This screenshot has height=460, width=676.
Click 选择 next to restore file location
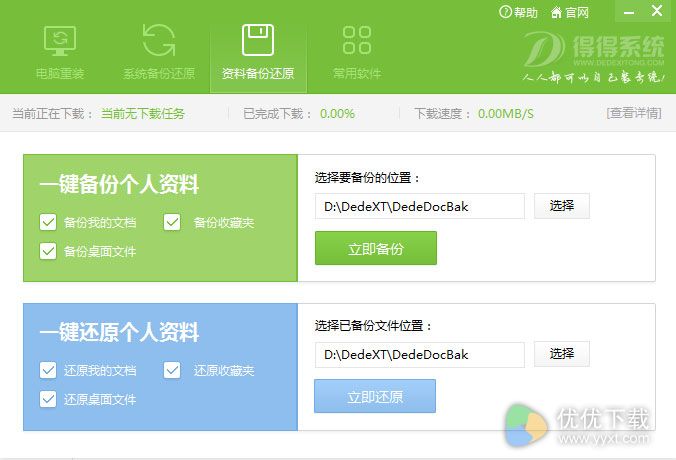click(x=562, y=354)
